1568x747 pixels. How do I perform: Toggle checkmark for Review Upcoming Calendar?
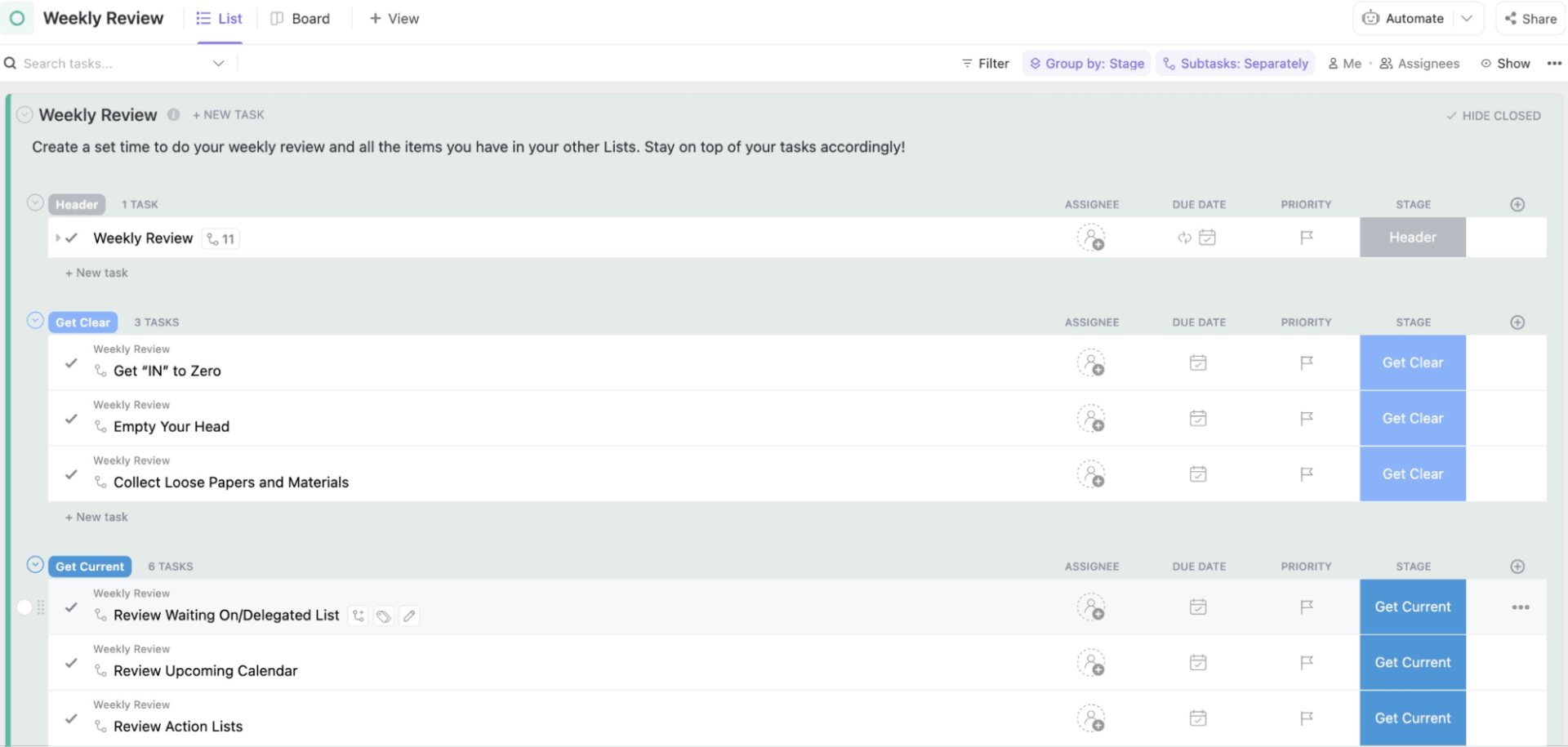click(72, 663)
